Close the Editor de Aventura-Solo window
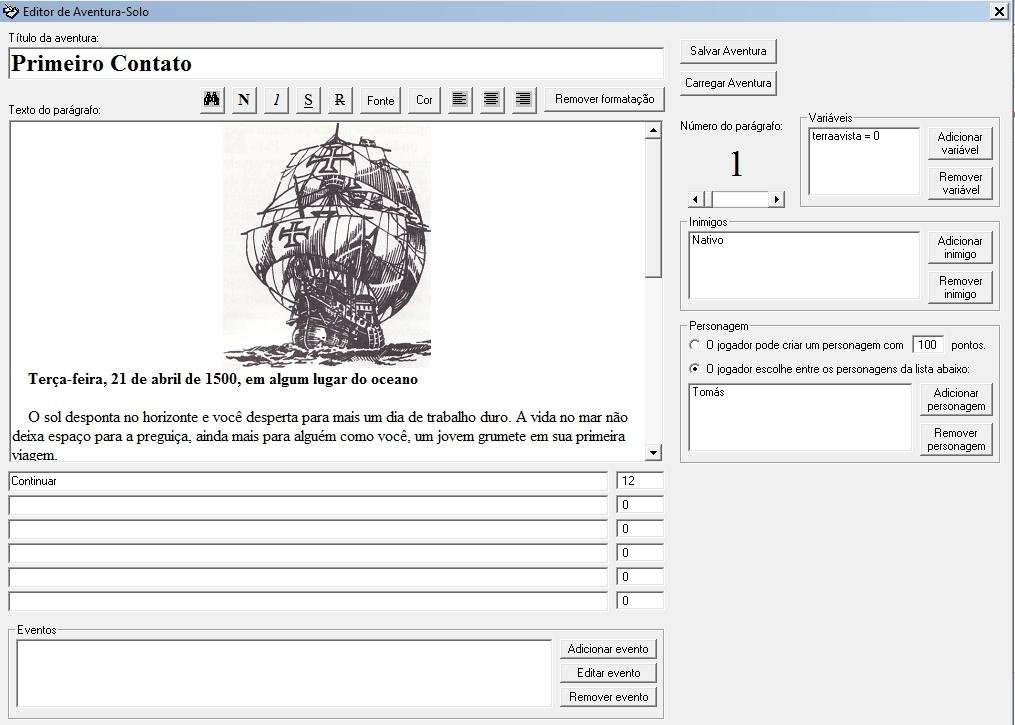 (x=999, y=11)
